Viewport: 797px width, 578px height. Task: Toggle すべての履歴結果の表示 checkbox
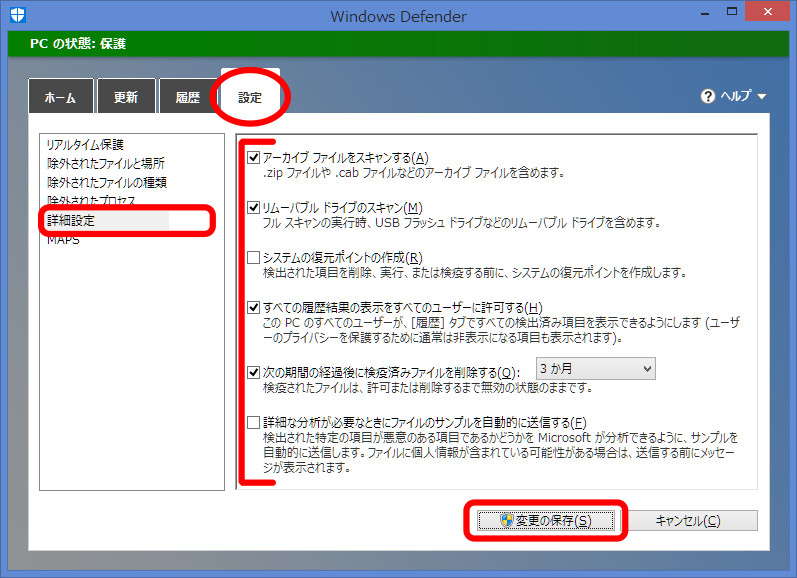click(253, 308)
